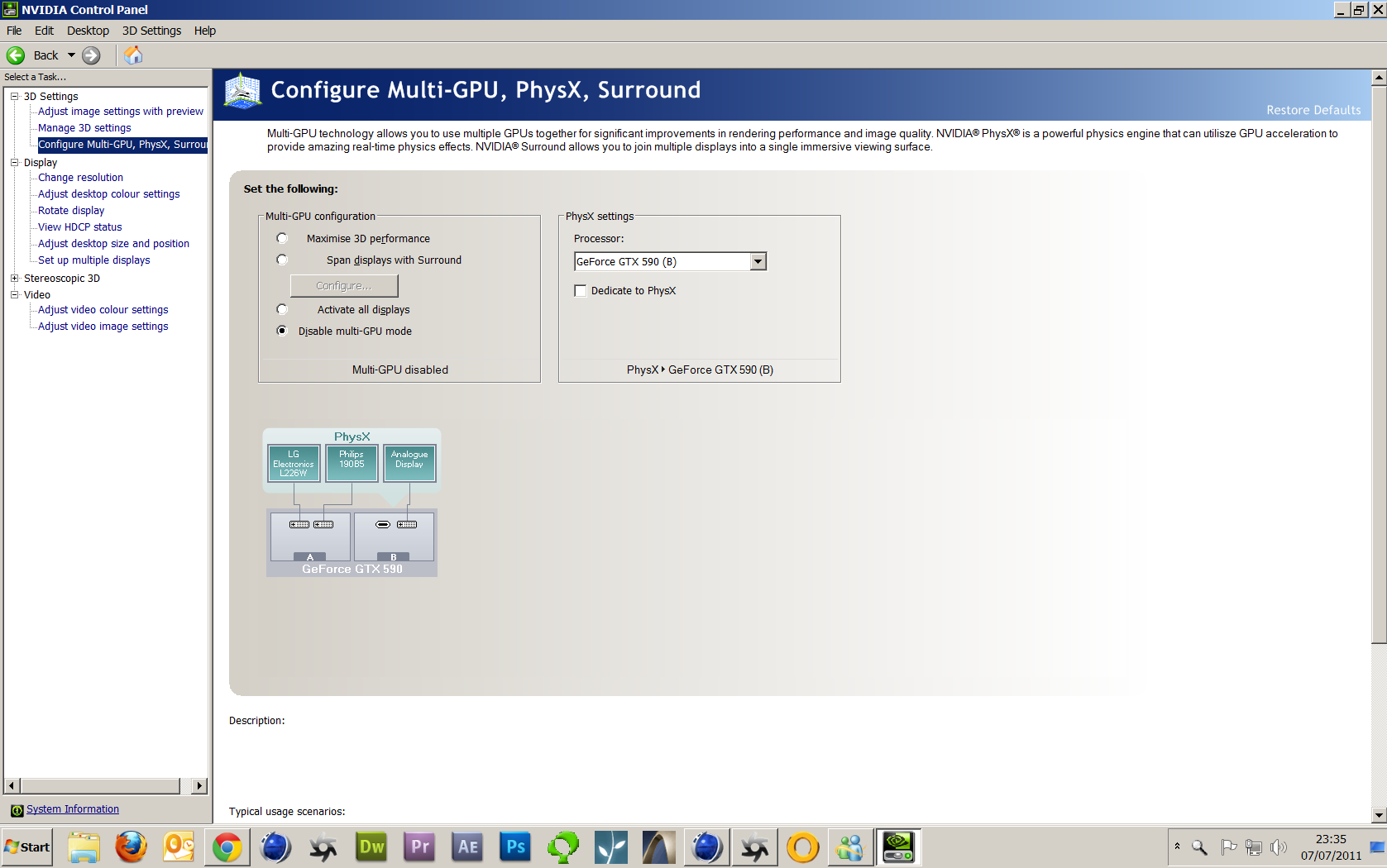Click the Show Desktop button in tray
1387x868 pixels.
(x=1378, y=847)
